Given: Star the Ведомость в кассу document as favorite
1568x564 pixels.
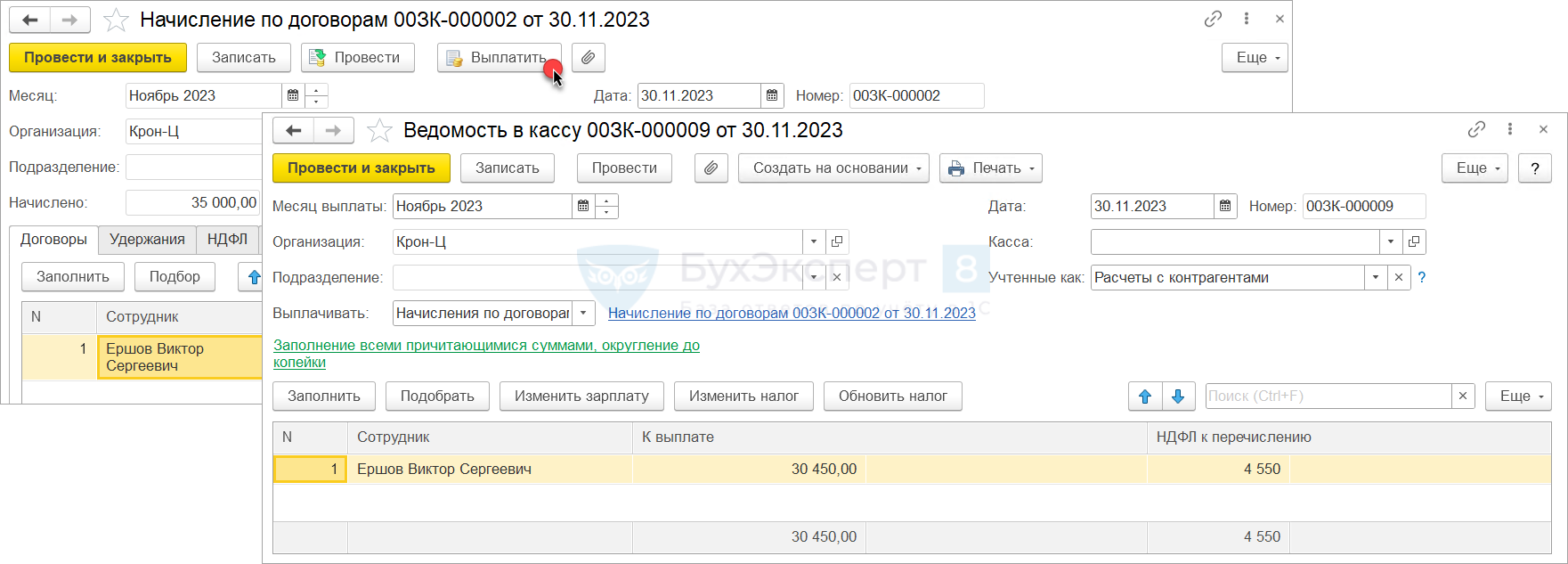Looking at the screenshot, I should click(380, 130).
